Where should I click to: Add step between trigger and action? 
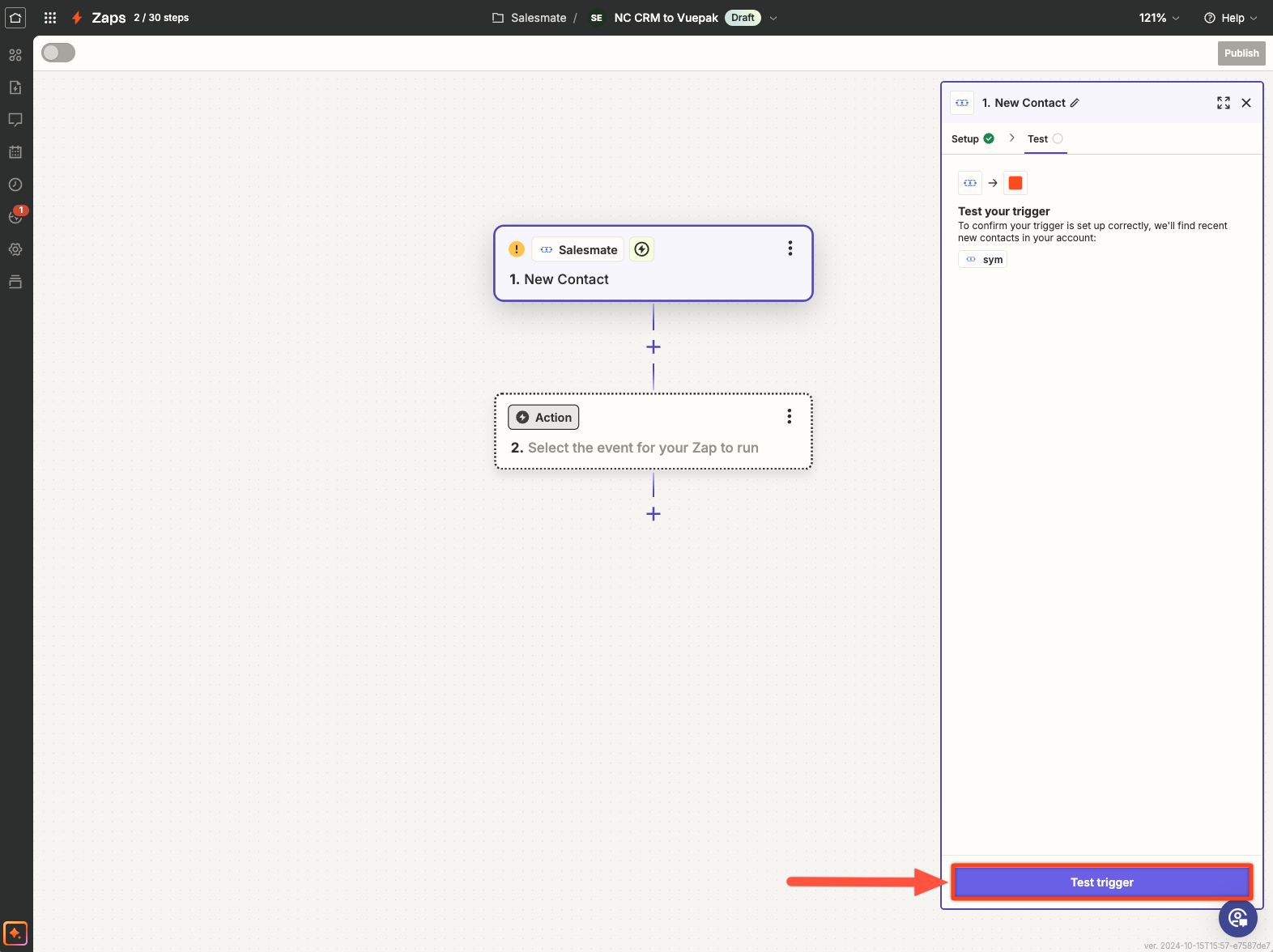coord(654,346)
